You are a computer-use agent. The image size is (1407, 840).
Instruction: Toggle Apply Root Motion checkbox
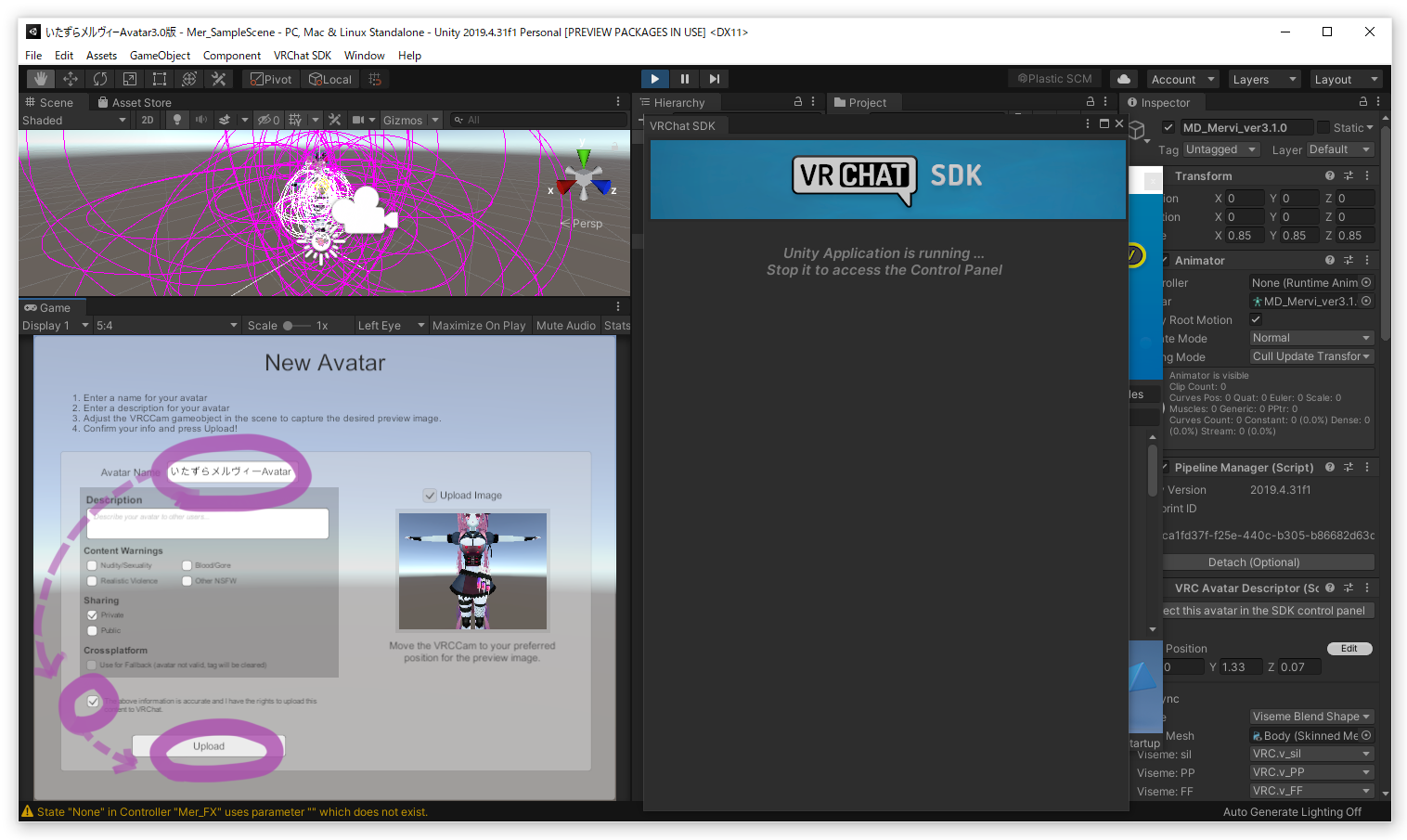coord(1256,319)
